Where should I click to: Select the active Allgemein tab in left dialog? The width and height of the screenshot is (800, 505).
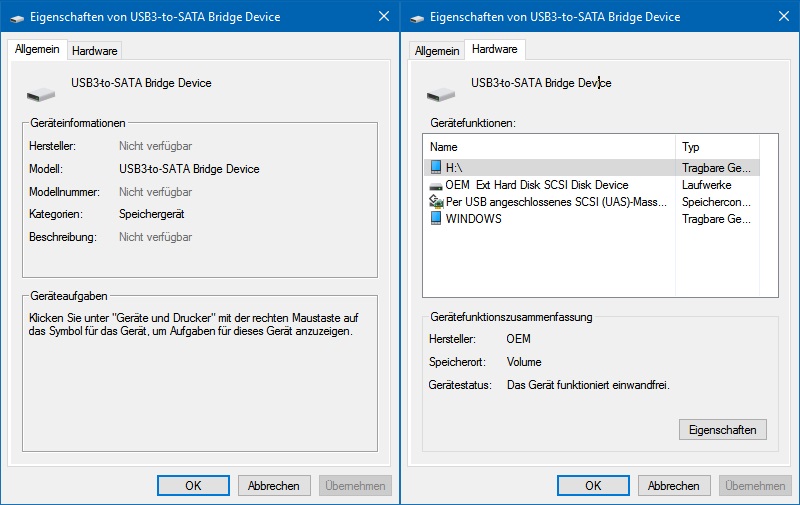[x=38, y=50]
